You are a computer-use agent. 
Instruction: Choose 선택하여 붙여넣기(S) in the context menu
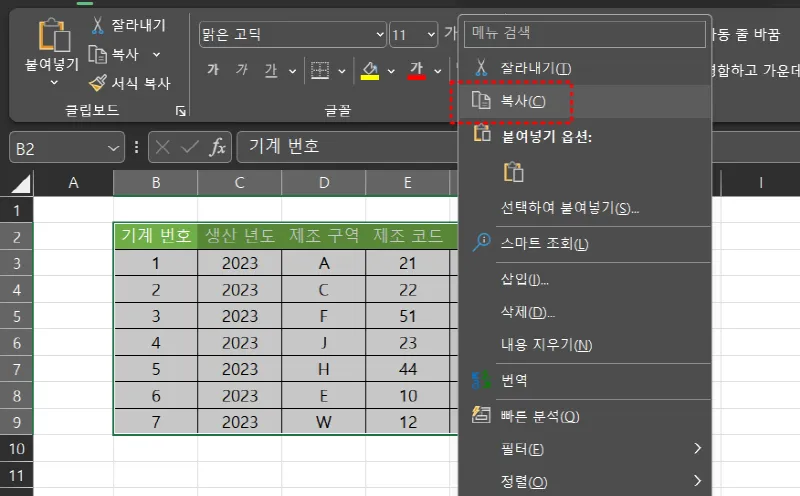point(585,208)
